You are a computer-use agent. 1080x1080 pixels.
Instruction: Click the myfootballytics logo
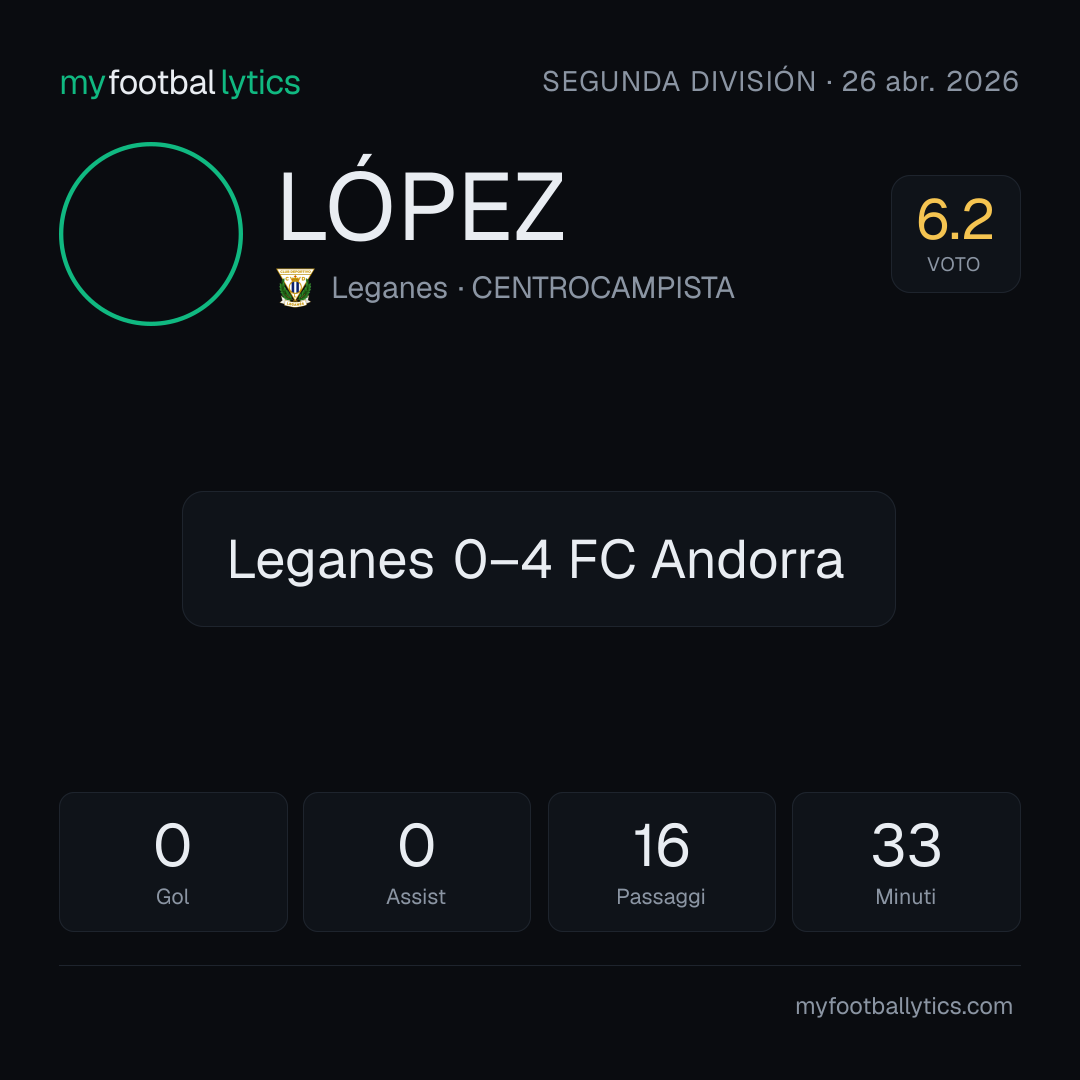(180, 83)
